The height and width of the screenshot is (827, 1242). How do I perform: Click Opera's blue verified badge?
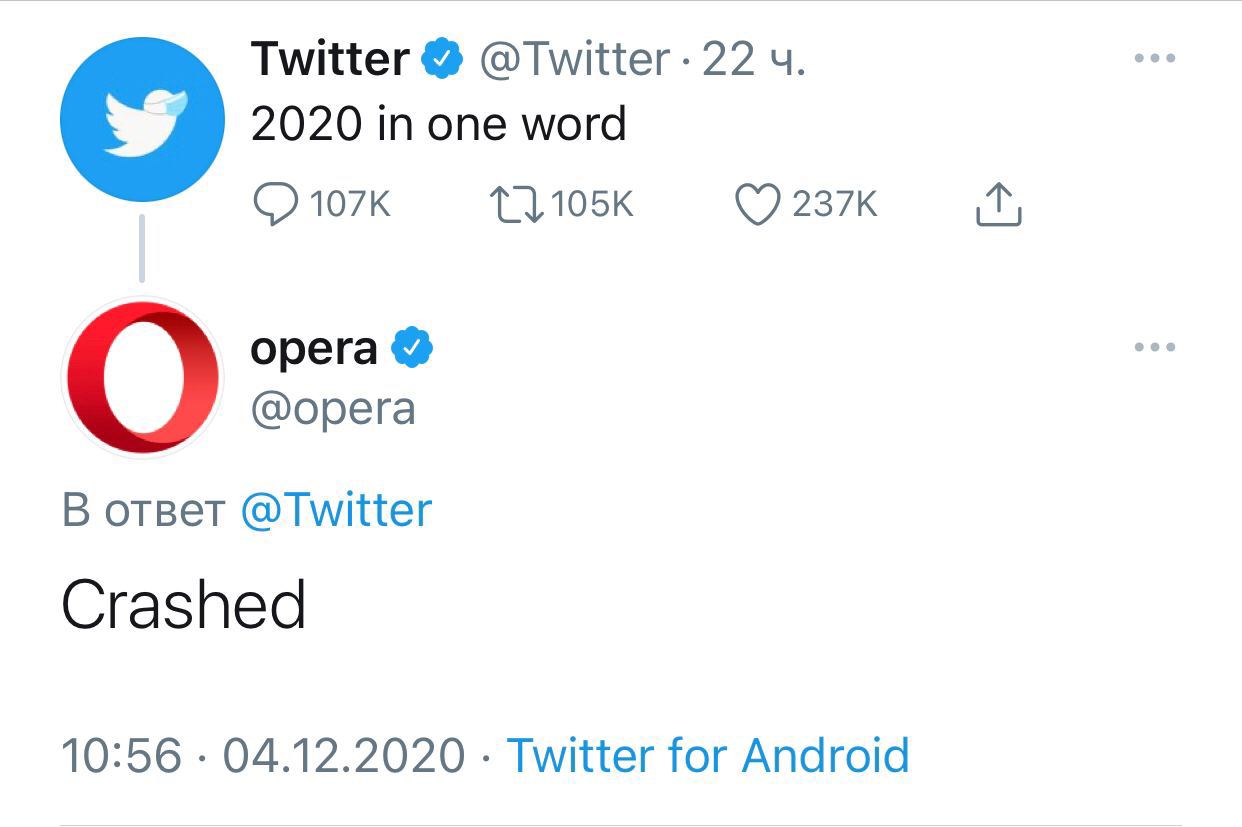pyautogui.click(x=411, y=349)
